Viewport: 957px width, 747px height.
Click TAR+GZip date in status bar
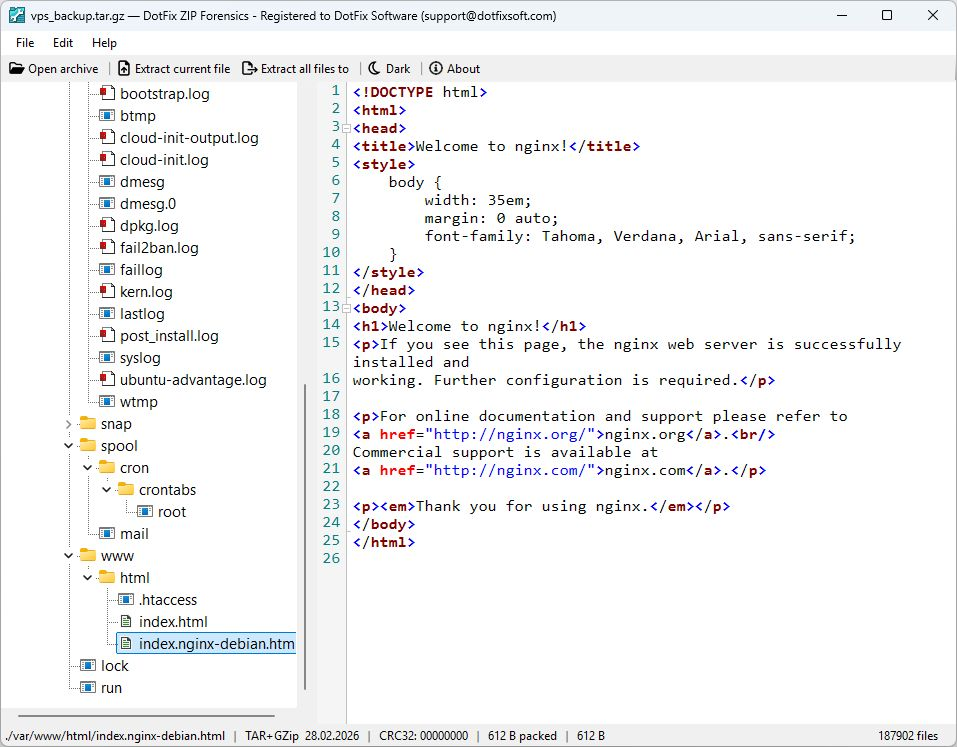click(x=302, y=735)
